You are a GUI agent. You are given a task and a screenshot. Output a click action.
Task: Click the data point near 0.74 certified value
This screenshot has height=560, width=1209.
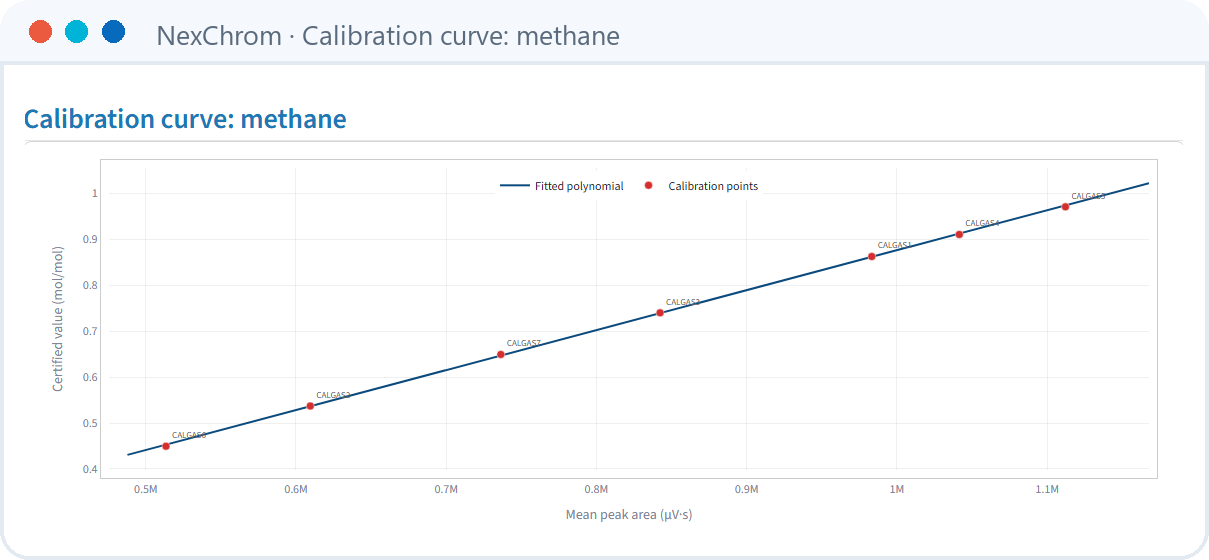point(660,313)
